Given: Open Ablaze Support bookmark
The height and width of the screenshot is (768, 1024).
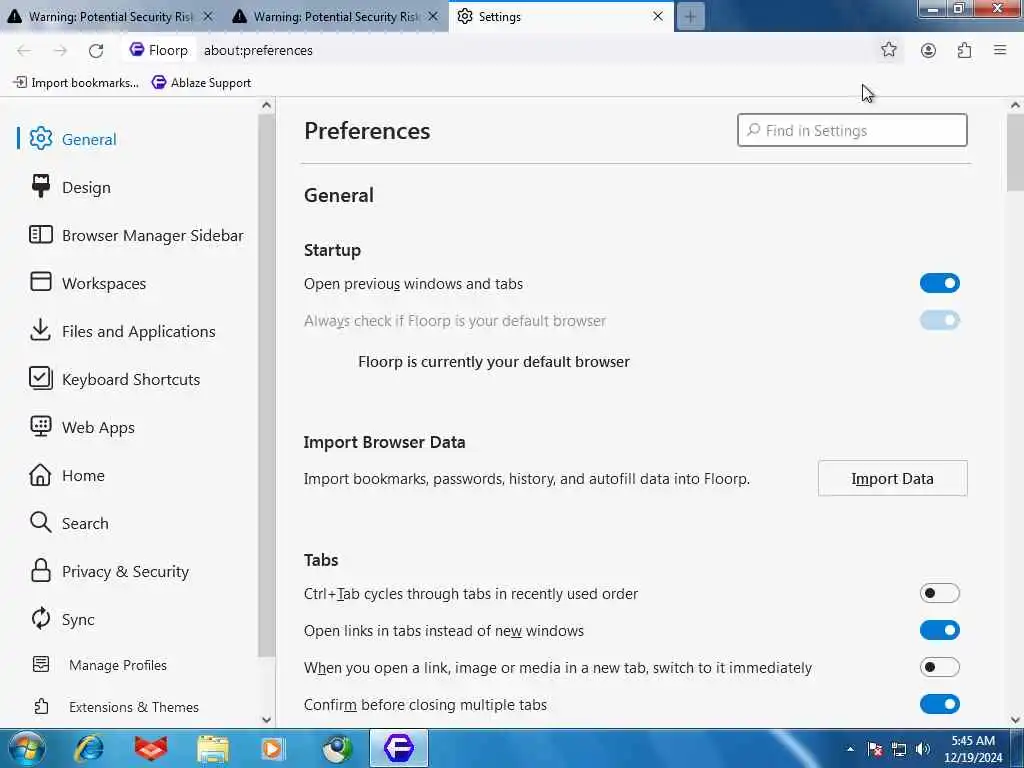Looking at the screenshot, I should pyautogui.click(x=201, y=82).
